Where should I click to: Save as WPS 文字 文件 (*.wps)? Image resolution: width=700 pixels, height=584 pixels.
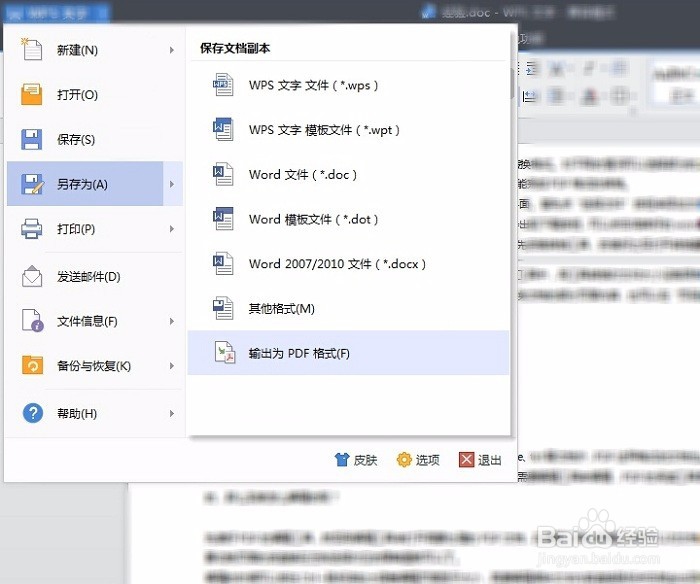click(x=348, y=85)
